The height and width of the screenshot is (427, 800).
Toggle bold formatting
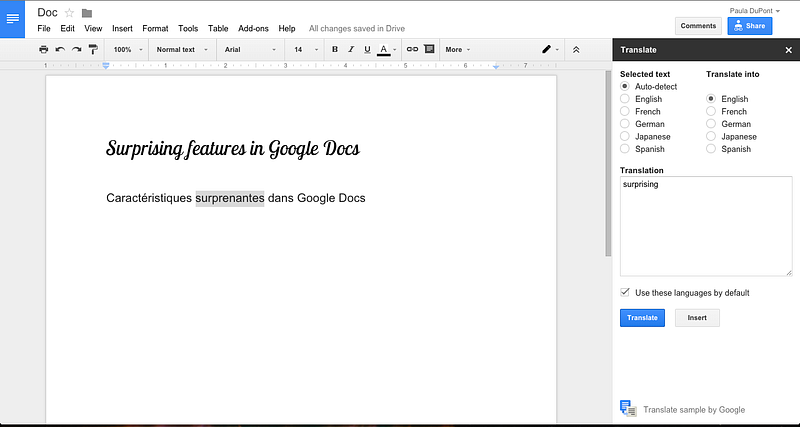click(334, 49)
